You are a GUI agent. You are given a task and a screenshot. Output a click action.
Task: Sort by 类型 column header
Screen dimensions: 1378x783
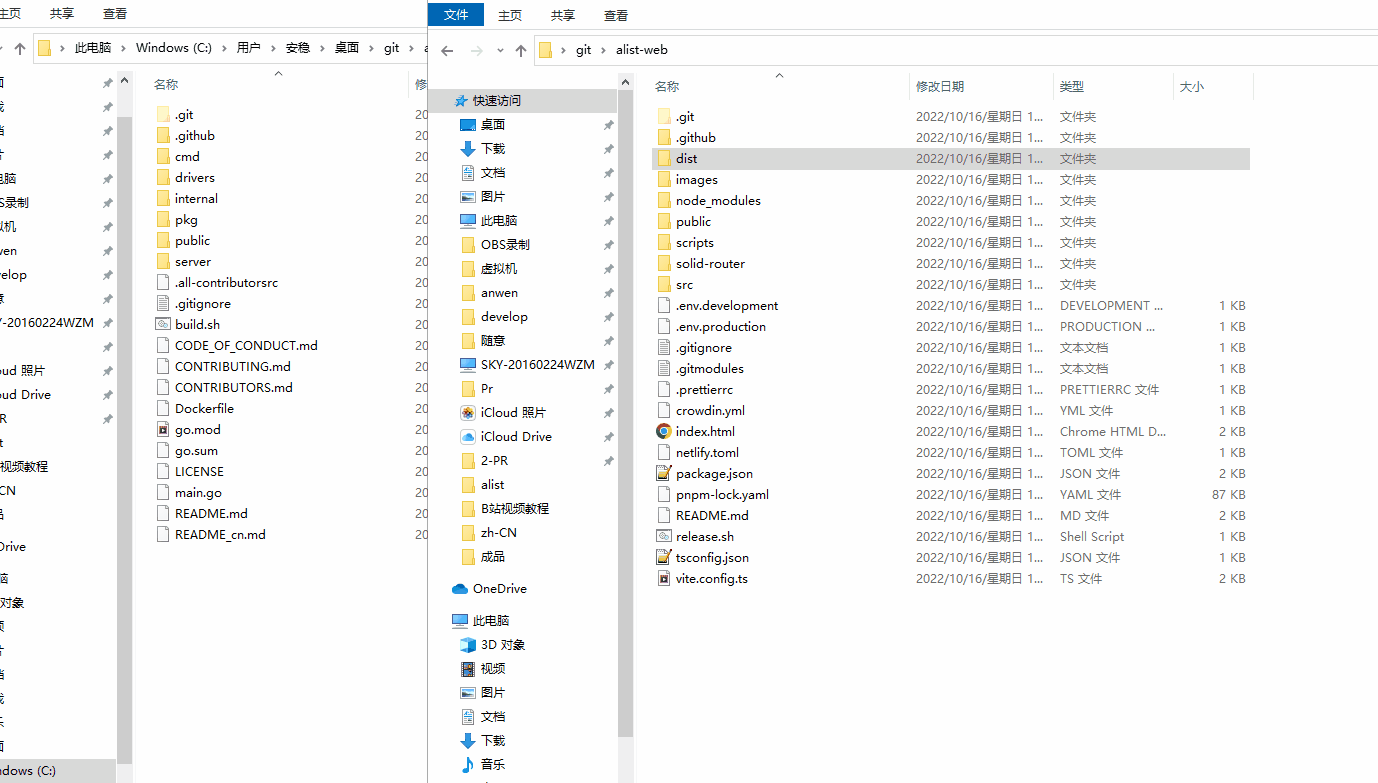point(1072,87)
